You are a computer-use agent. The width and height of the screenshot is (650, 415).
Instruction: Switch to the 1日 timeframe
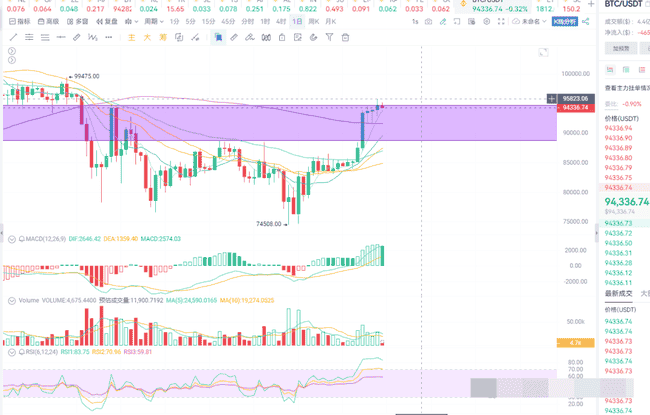(297, 20)
